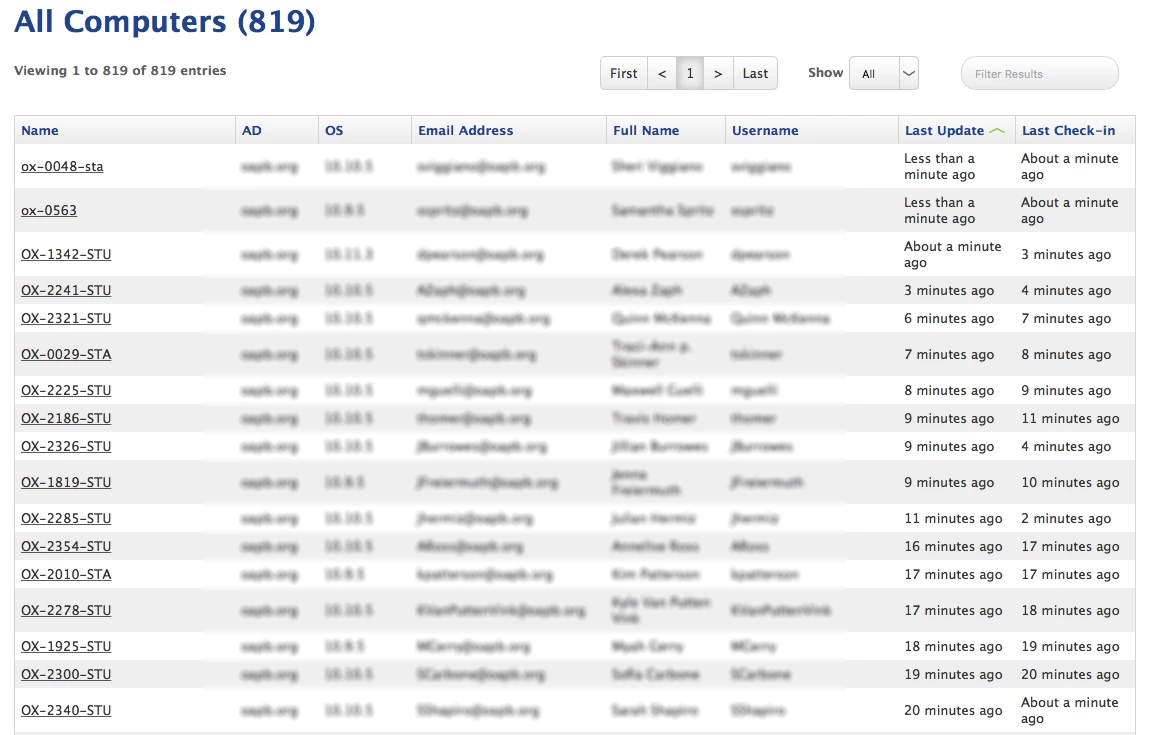Viewport: 1151px width, 735px height.
Task: Click '10 minutes ago' in OX-1819-STU row
Action: pyautogui.click(x=1070, y=482)
